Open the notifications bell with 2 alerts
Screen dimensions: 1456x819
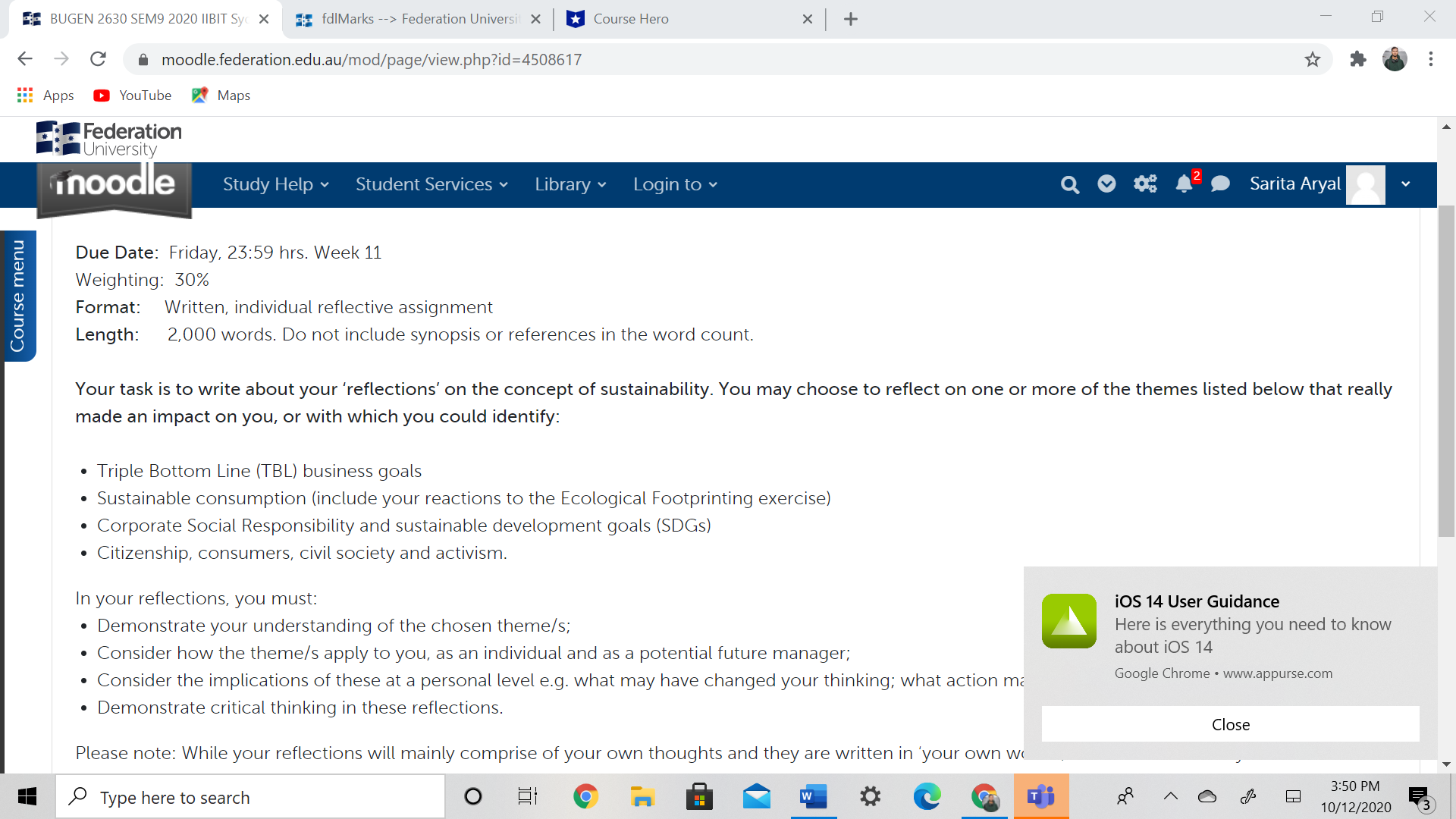click(1183, 184)
